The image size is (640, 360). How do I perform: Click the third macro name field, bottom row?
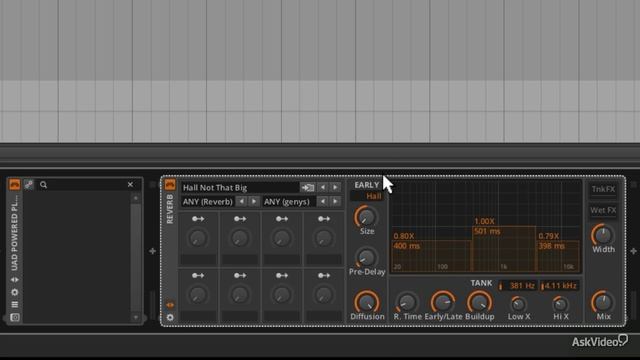point(282,316)
